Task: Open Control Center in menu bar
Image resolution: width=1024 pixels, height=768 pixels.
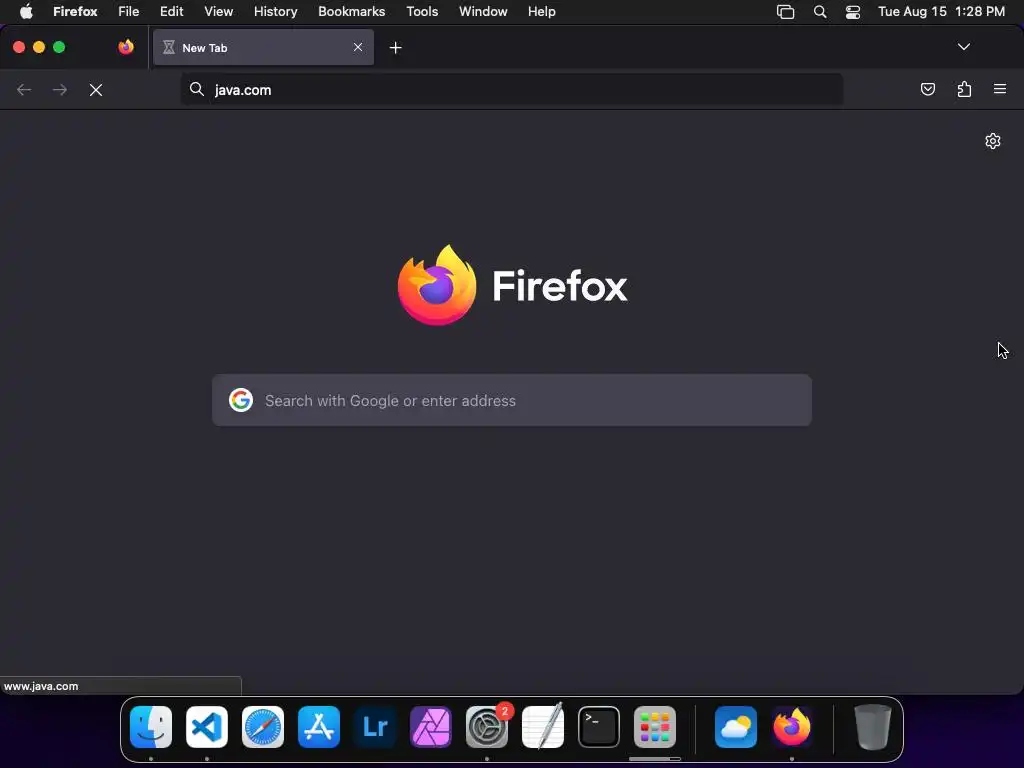Action: point(853,12)
